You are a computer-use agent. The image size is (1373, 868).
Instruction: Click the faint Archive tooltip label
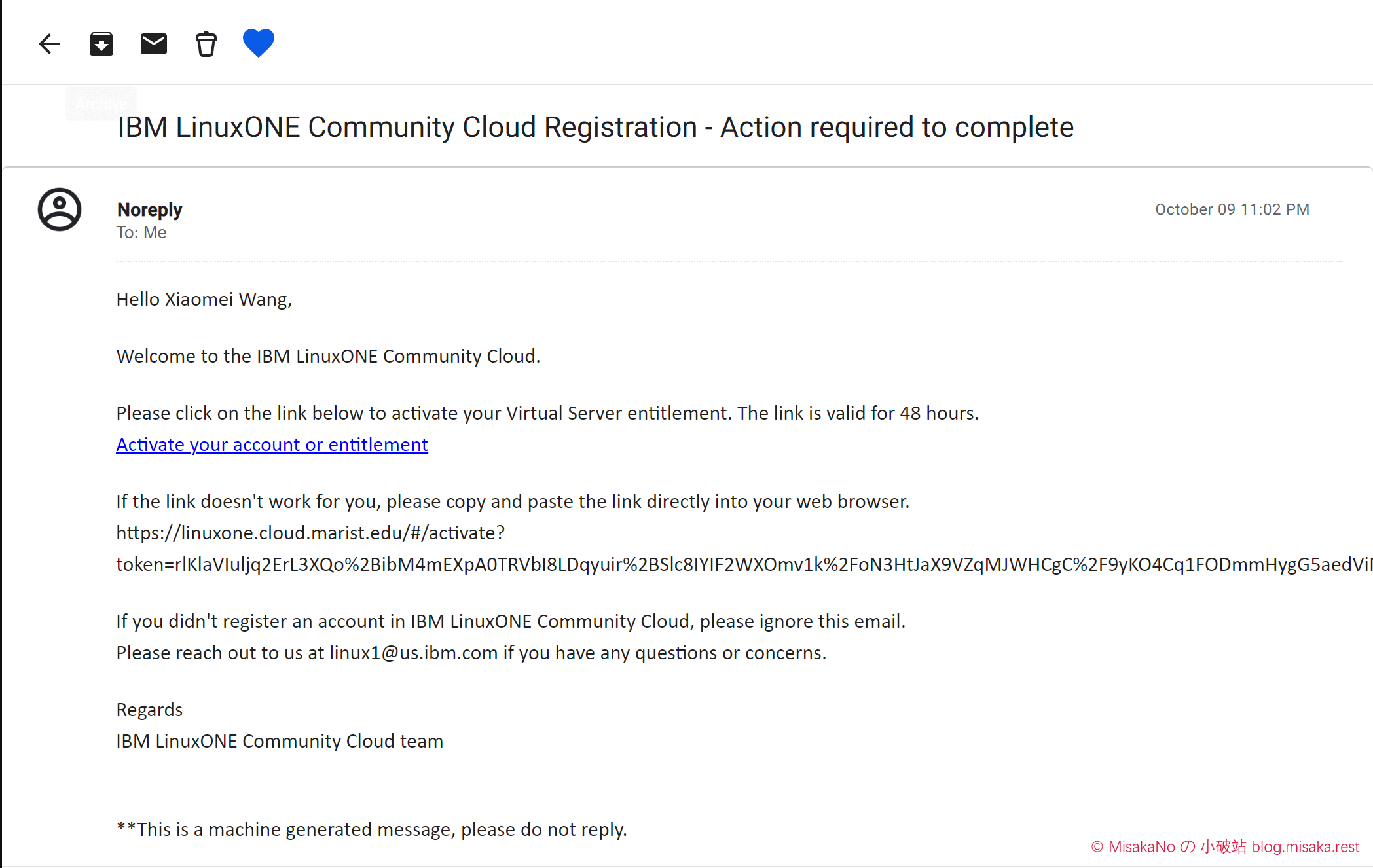tap(101, 104)
